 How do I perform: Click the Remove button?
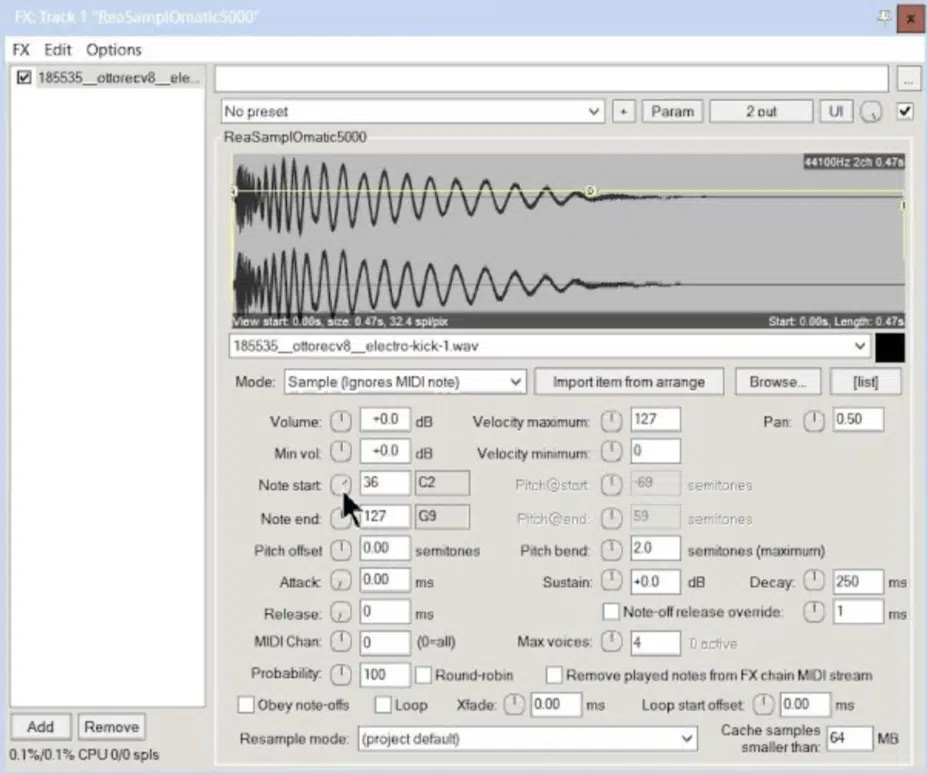coord(112,727)
